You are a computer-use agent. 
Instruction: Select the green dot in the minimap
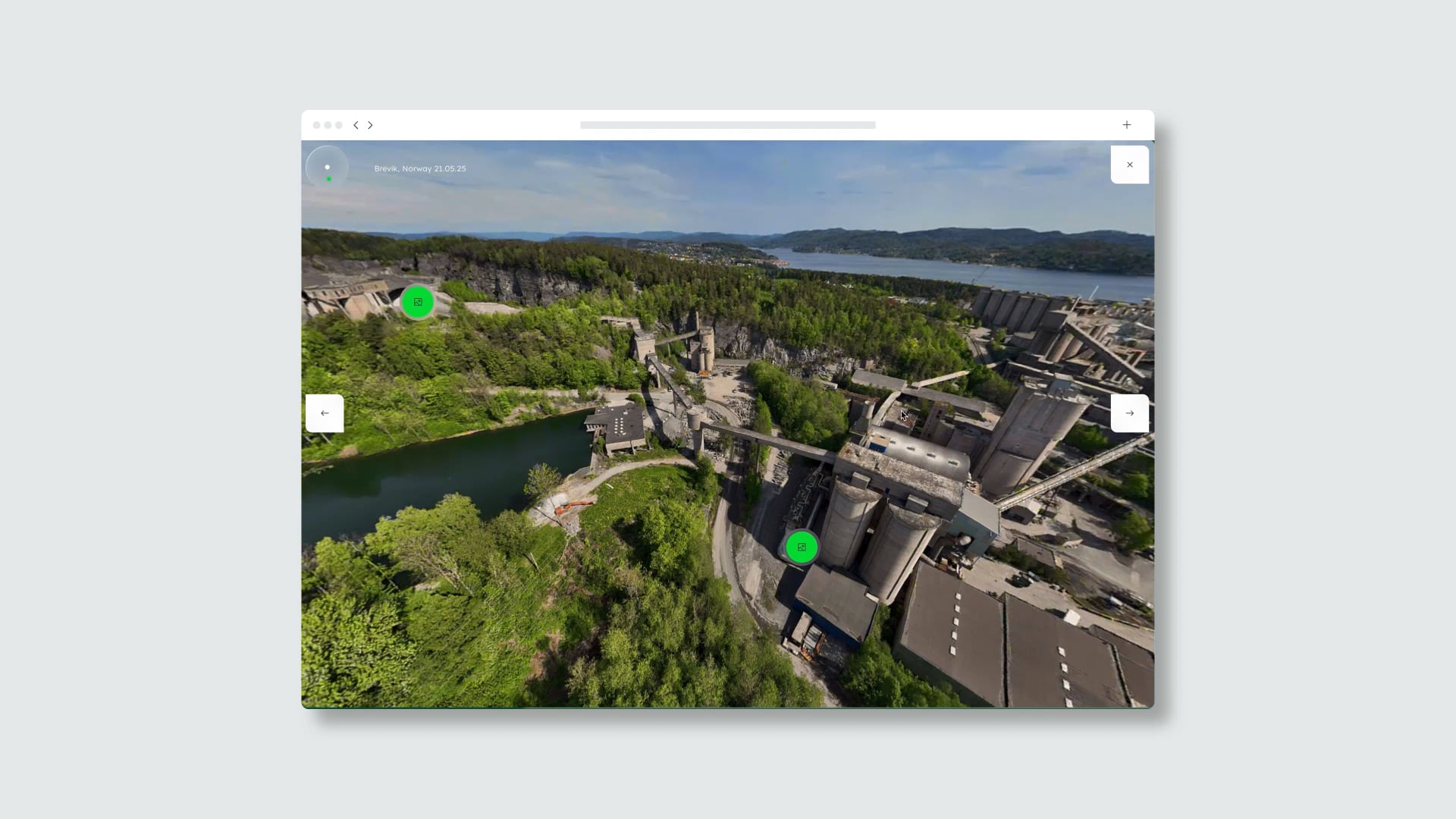click(328, 179)
